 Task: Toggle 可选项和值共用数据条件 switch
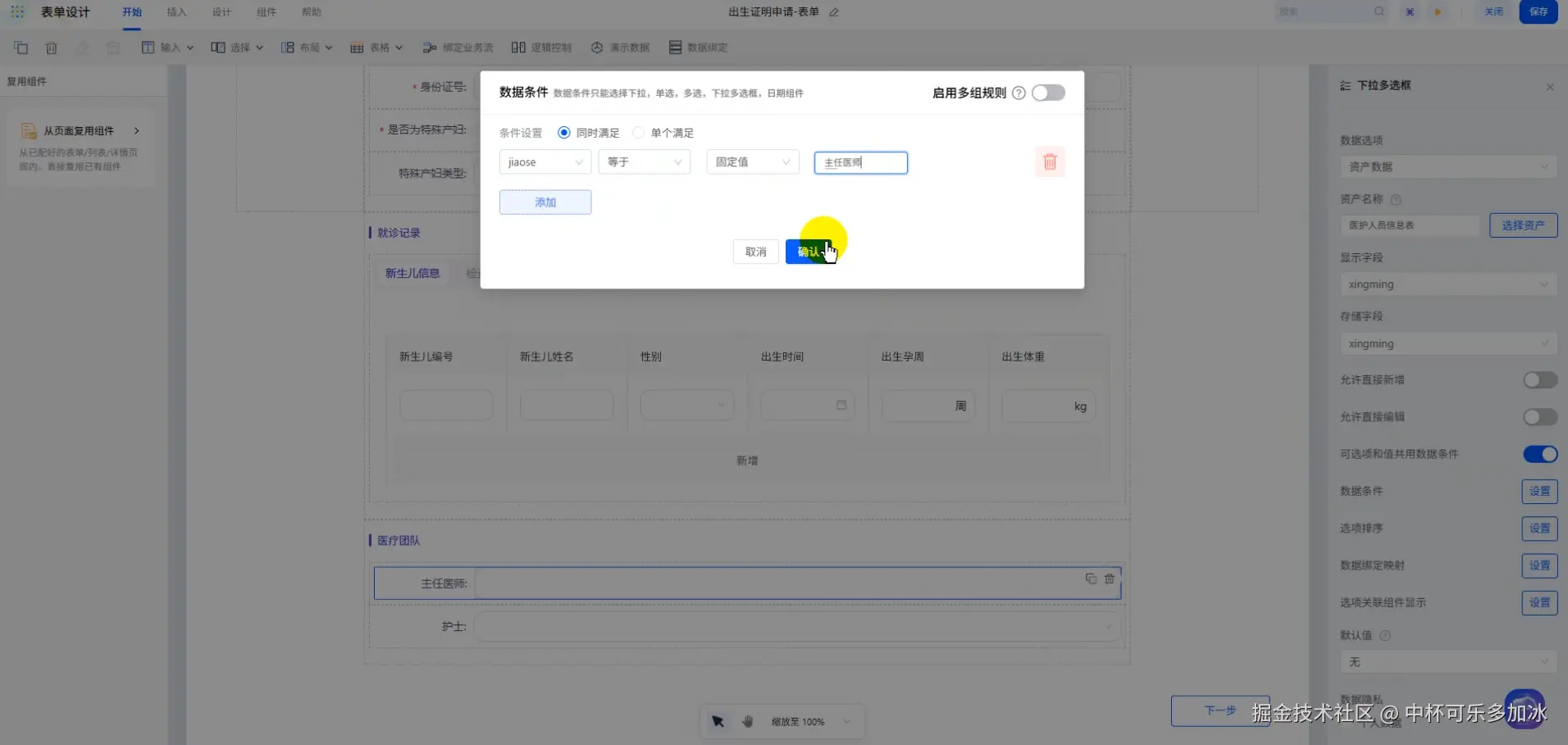[1540, 454]
